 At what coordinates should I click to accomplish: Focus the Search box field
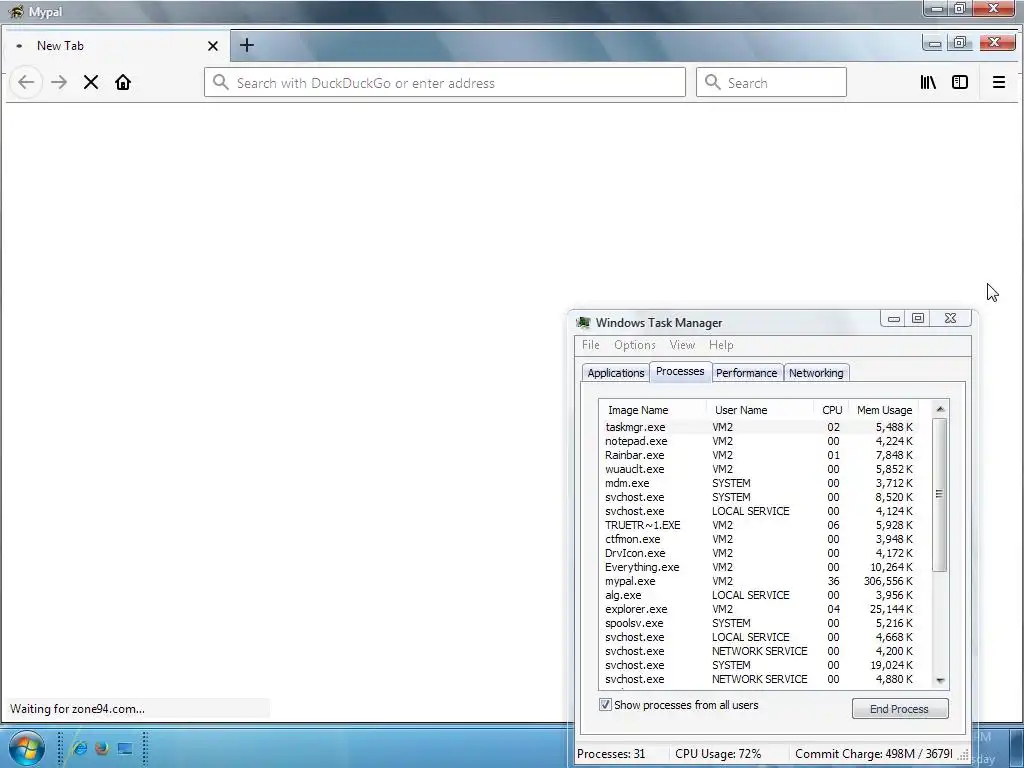click(771, 82)
